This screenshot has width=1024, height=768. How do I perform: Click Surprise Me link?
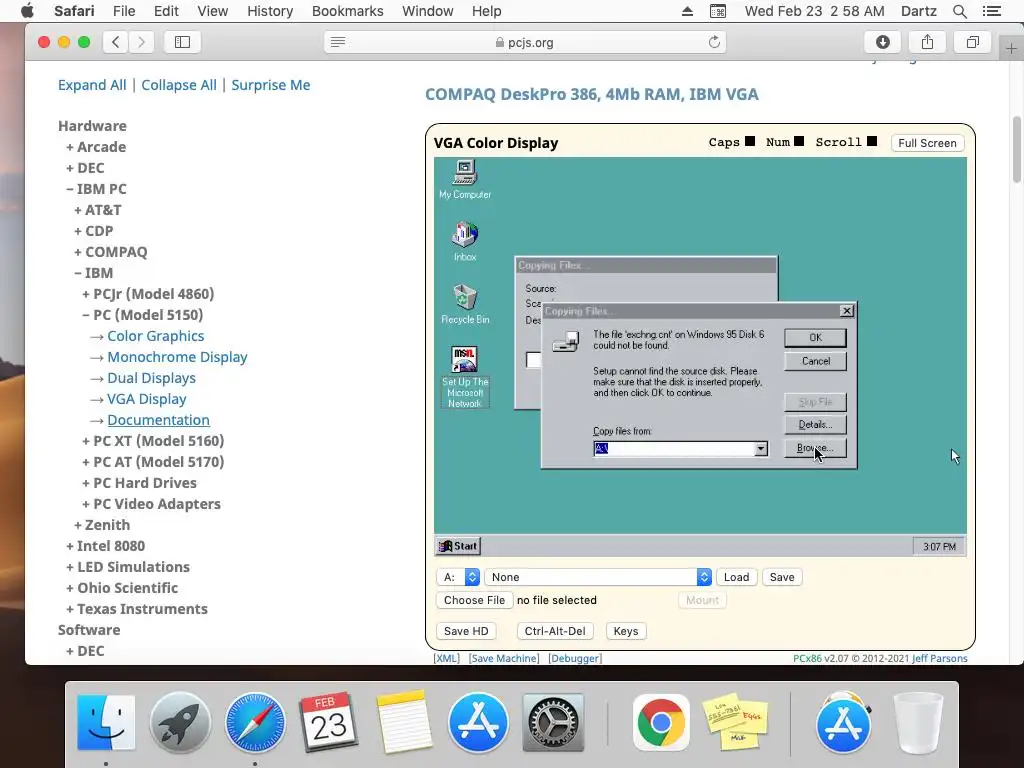(270, 85)
